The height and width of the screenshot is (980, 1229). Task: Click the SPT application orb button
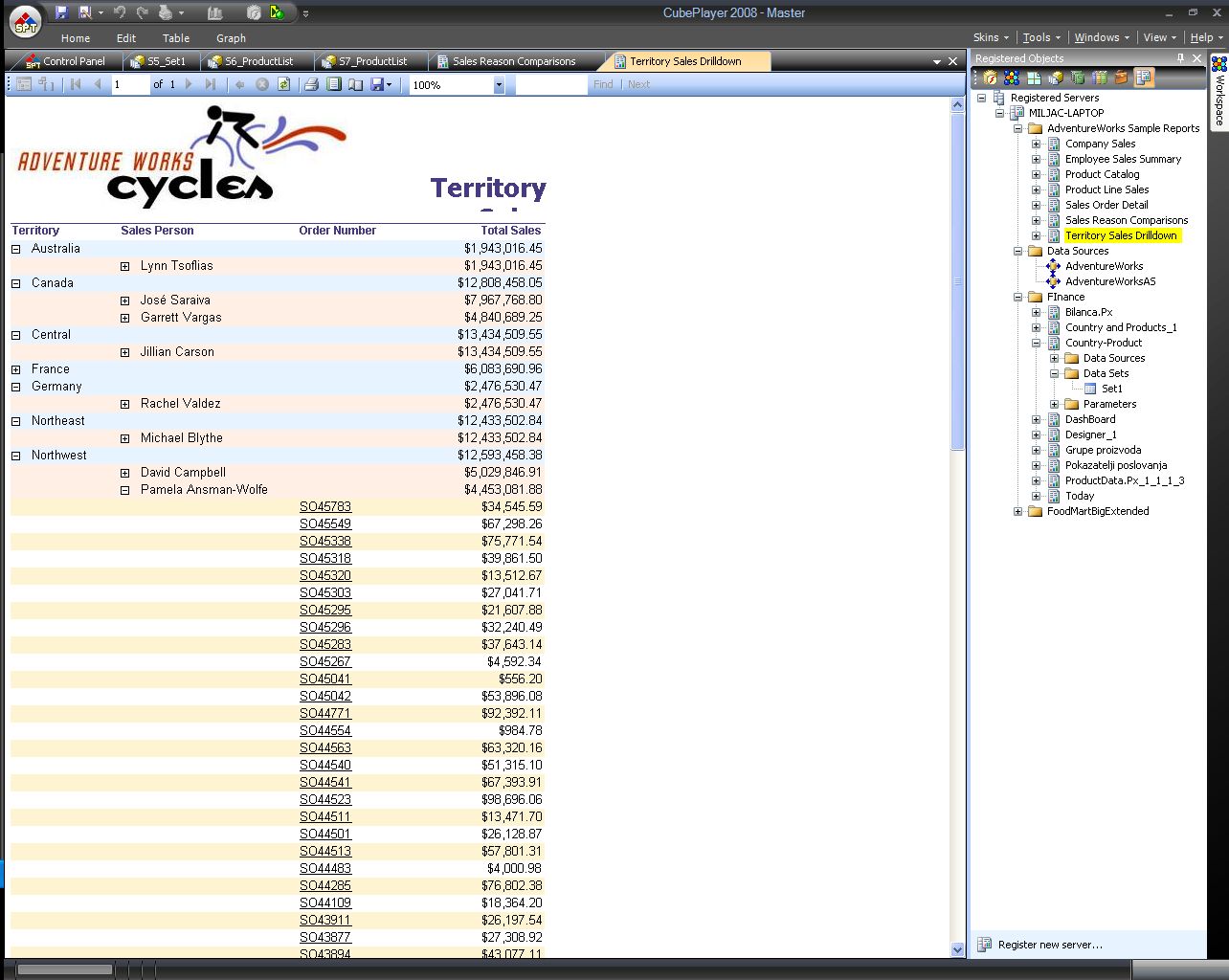click(26, 22)
